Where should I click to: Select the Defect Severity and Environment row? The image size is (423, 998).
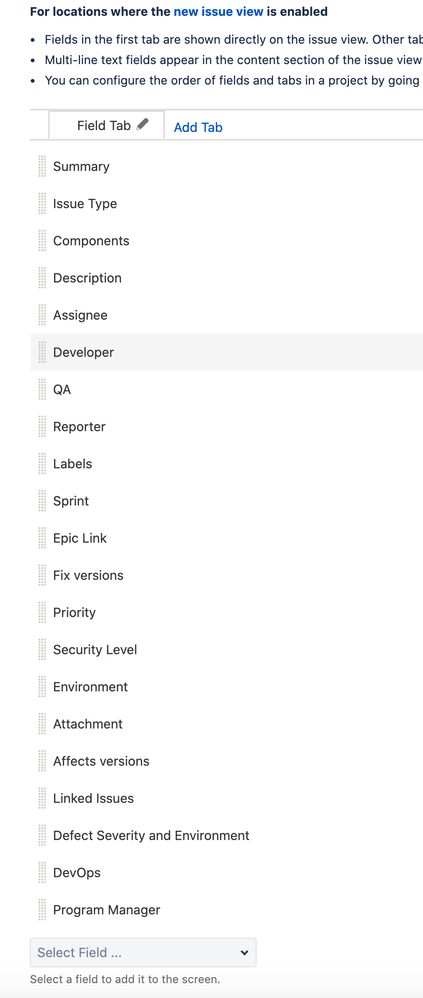(x=226, y=835)
